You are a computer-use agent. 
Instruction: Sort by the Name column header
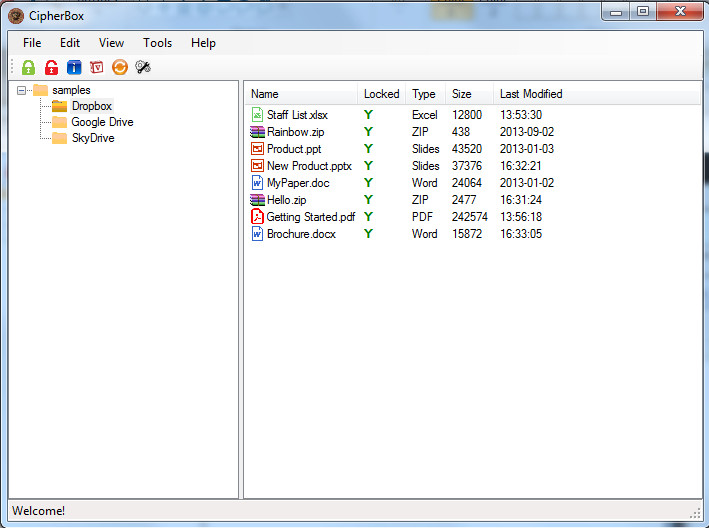pyautogui.click(x=301, y=94)
